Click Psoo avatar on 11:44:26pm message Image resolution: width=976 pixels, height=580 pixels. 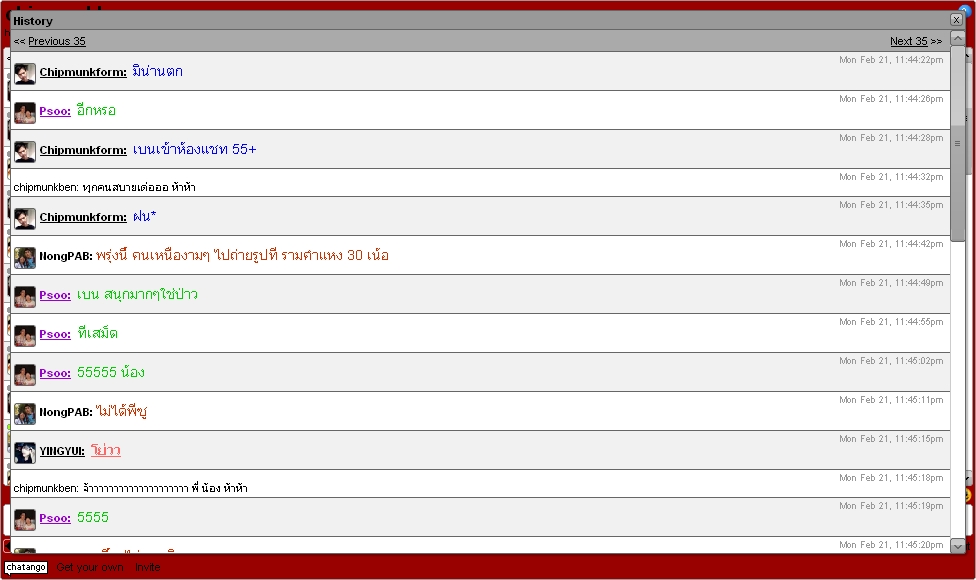coord(25,113)
